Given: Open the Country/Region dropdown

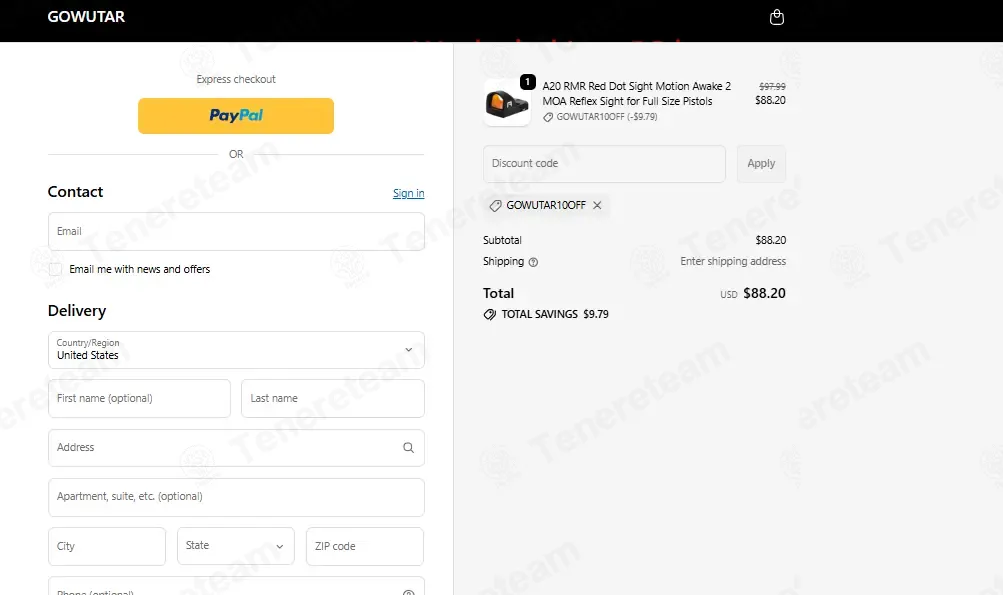Looking at the screenshot, I should pyautogui.click(x=236, y=350).
